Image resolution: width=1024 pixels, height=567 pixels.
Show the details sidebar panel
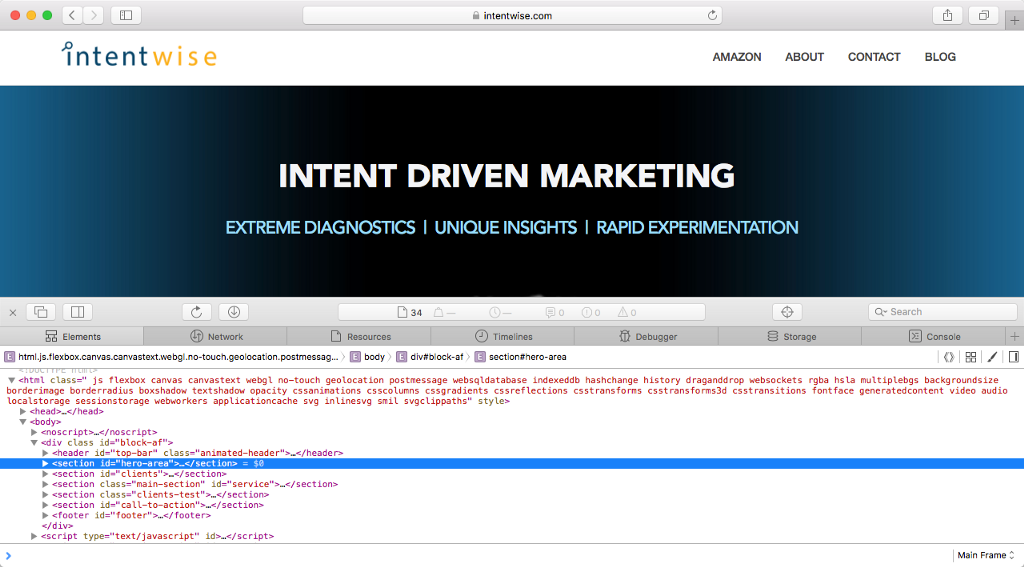1014,357
